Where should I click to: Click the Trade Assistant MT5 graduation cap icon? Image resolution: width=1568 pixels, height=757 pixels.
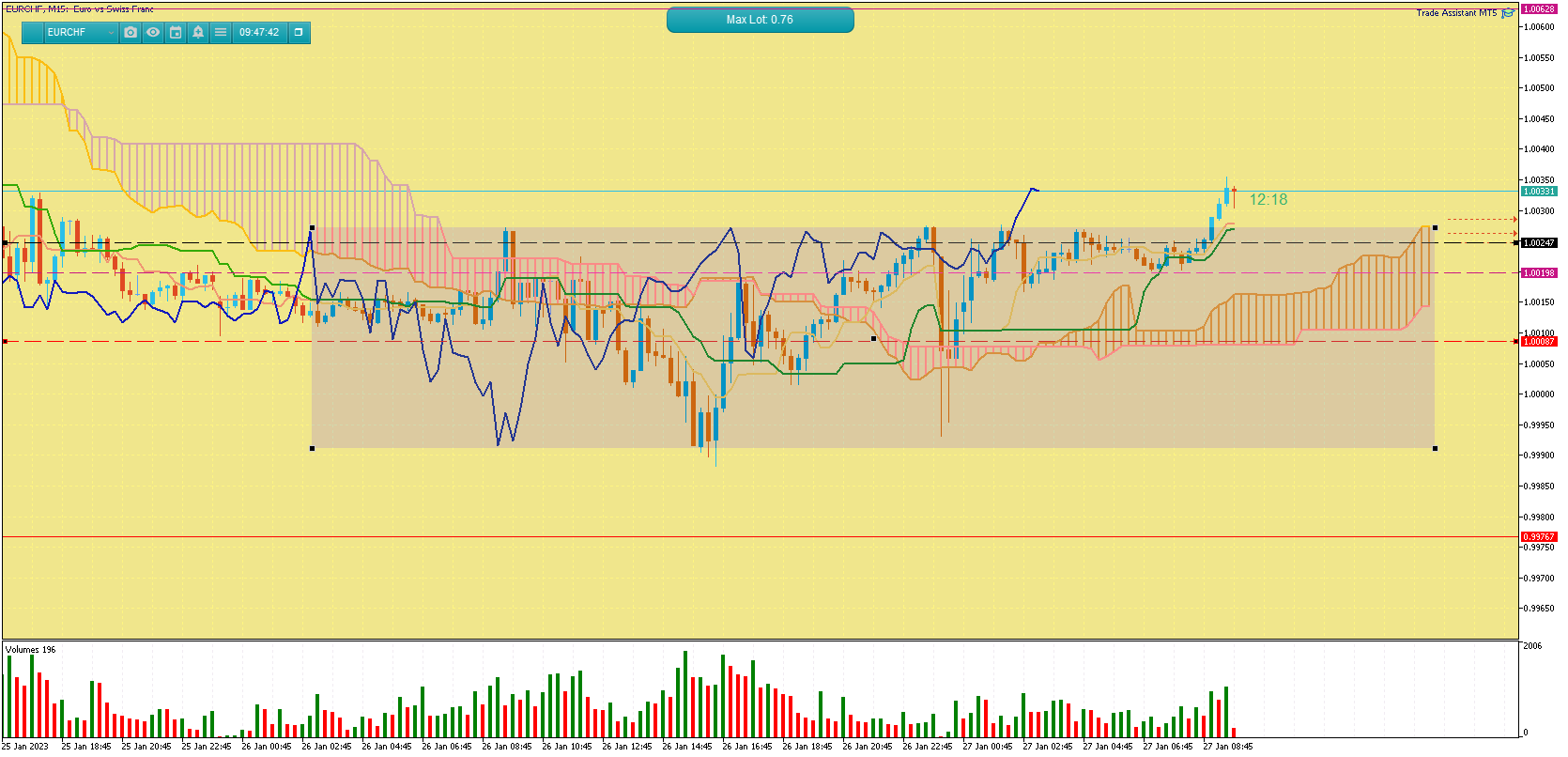1508,13
